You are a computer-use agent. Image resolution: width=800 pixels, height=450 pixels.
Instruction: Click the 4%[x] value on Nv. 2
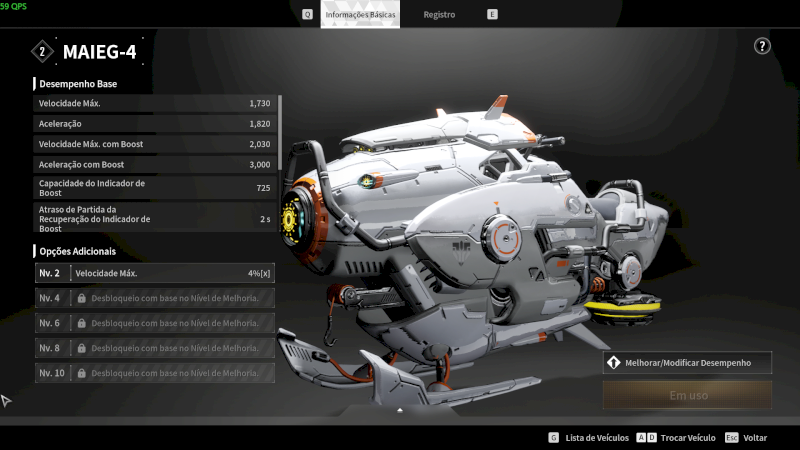click(x=259, y=273)
